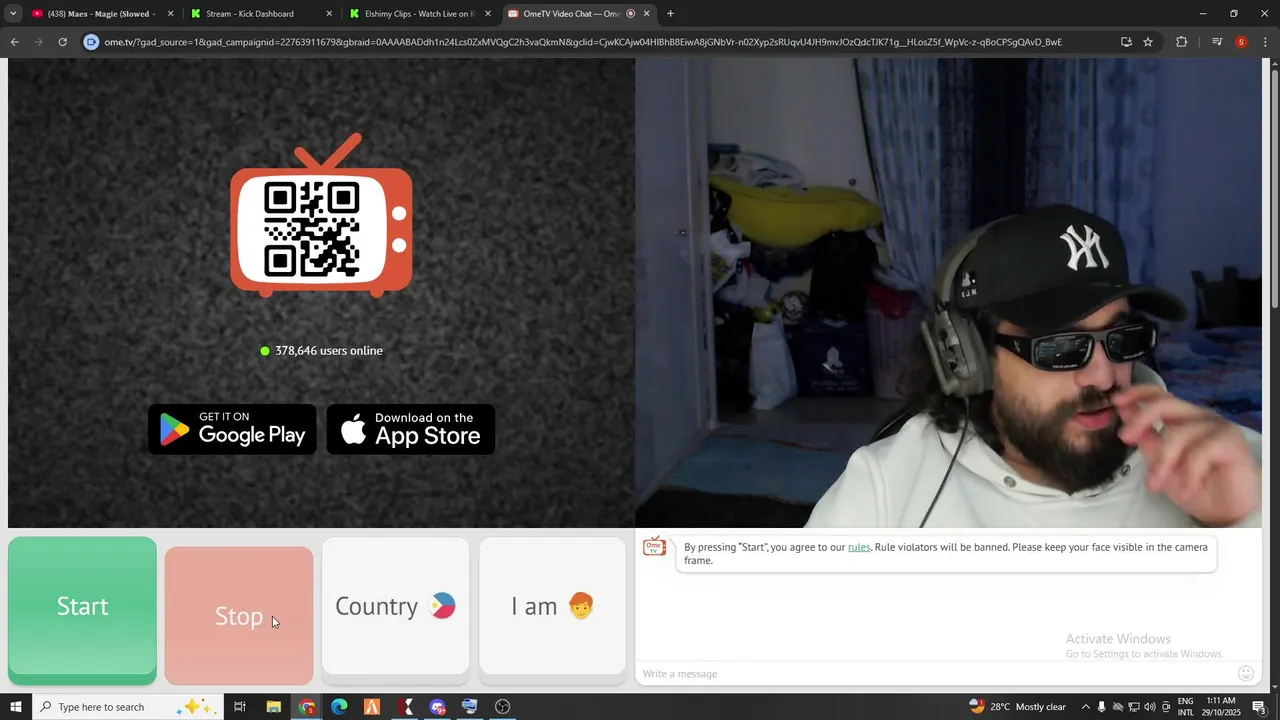
Task: Click the green Start button
Action: pyautogui.click(x=82, y=610)
